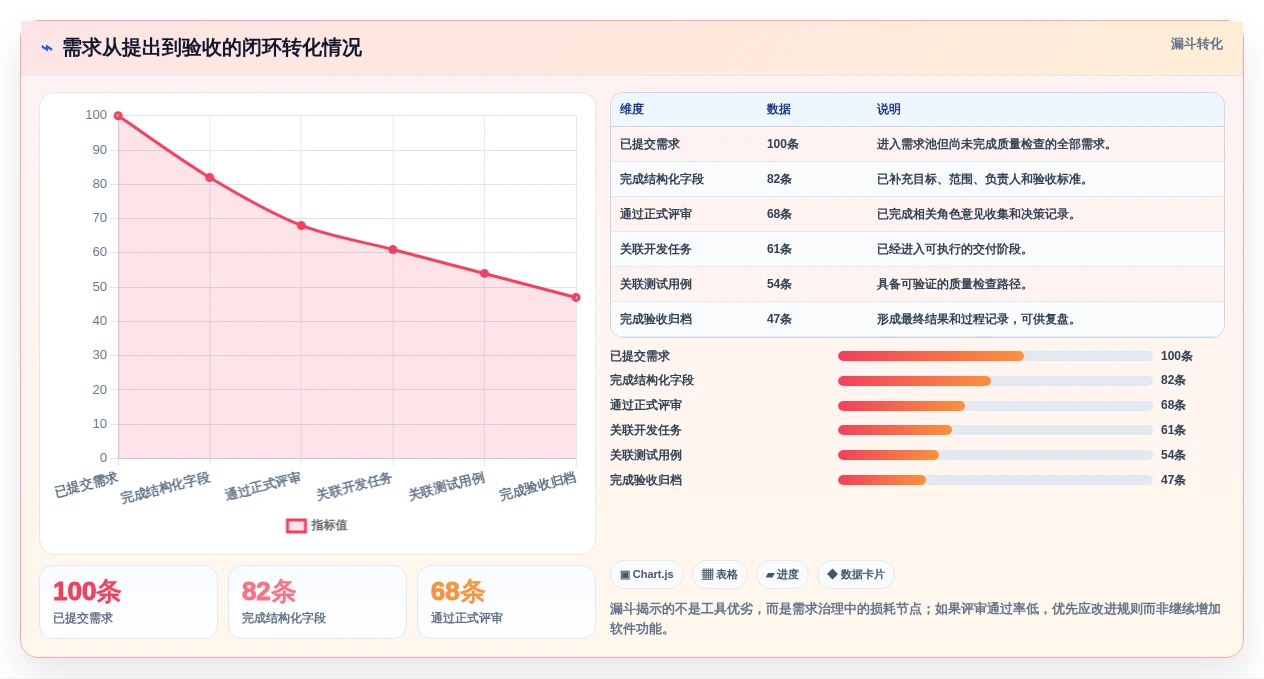Click the title 需求从提出到验收的闭环转化情况
The width and height of the screenshot is (1264, 679).
point(212,48)
